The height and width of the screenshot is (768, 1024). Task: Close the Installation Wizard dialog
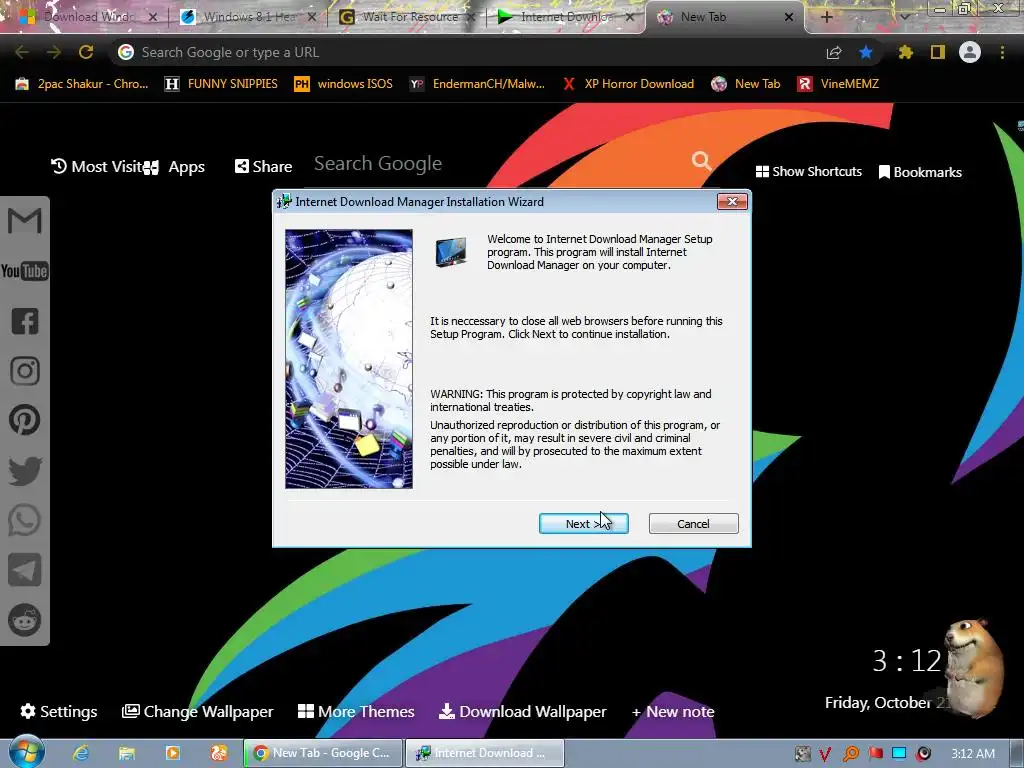pyautogui.click(x=732, y=202)
